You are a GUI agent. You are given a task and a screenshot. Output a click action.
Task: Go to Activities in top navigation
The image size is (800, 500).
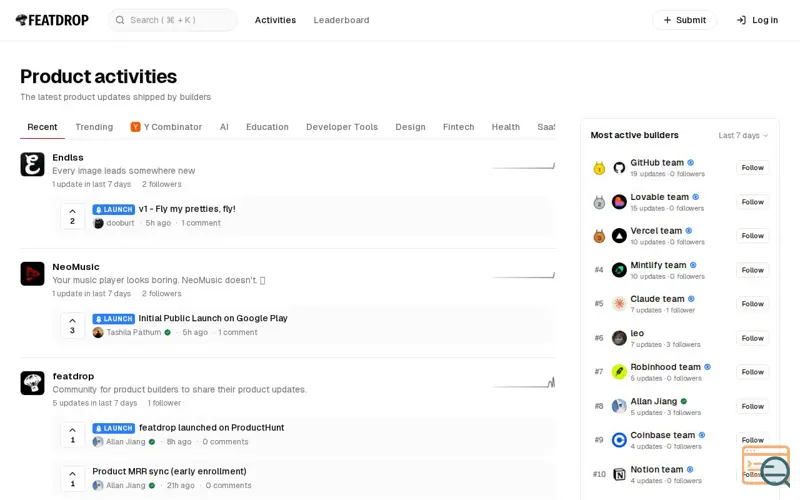click(276, 20)
